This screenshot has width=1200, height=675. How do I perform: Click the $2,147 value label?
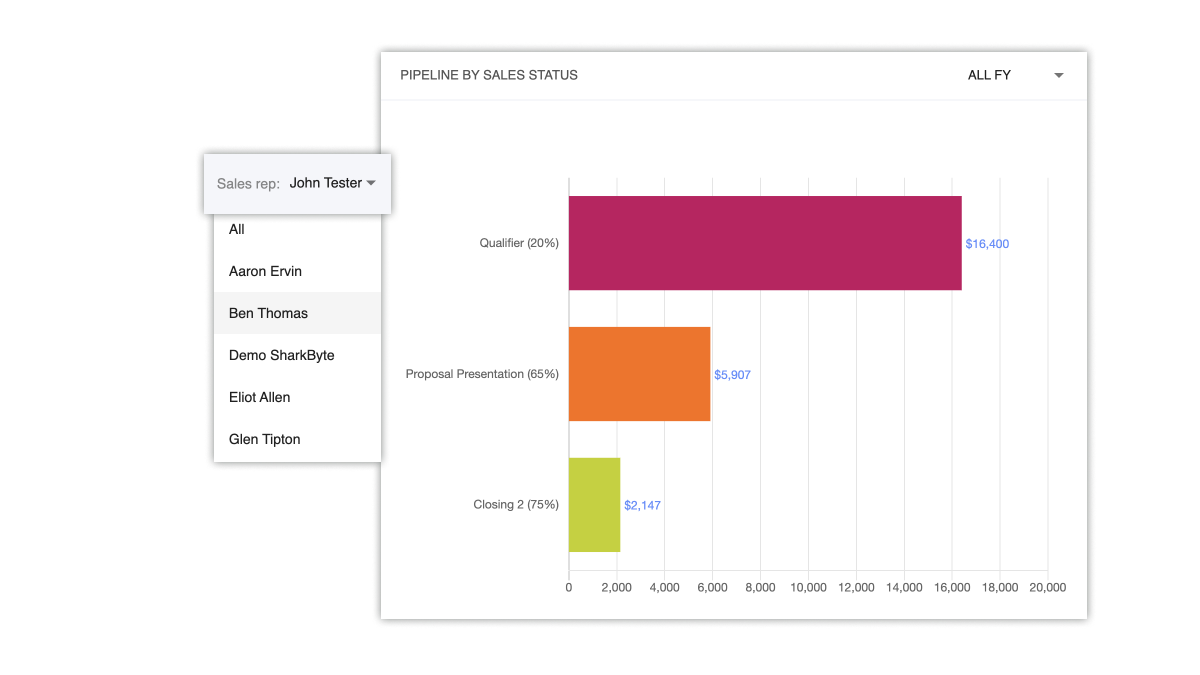click(x=642, y=506)
